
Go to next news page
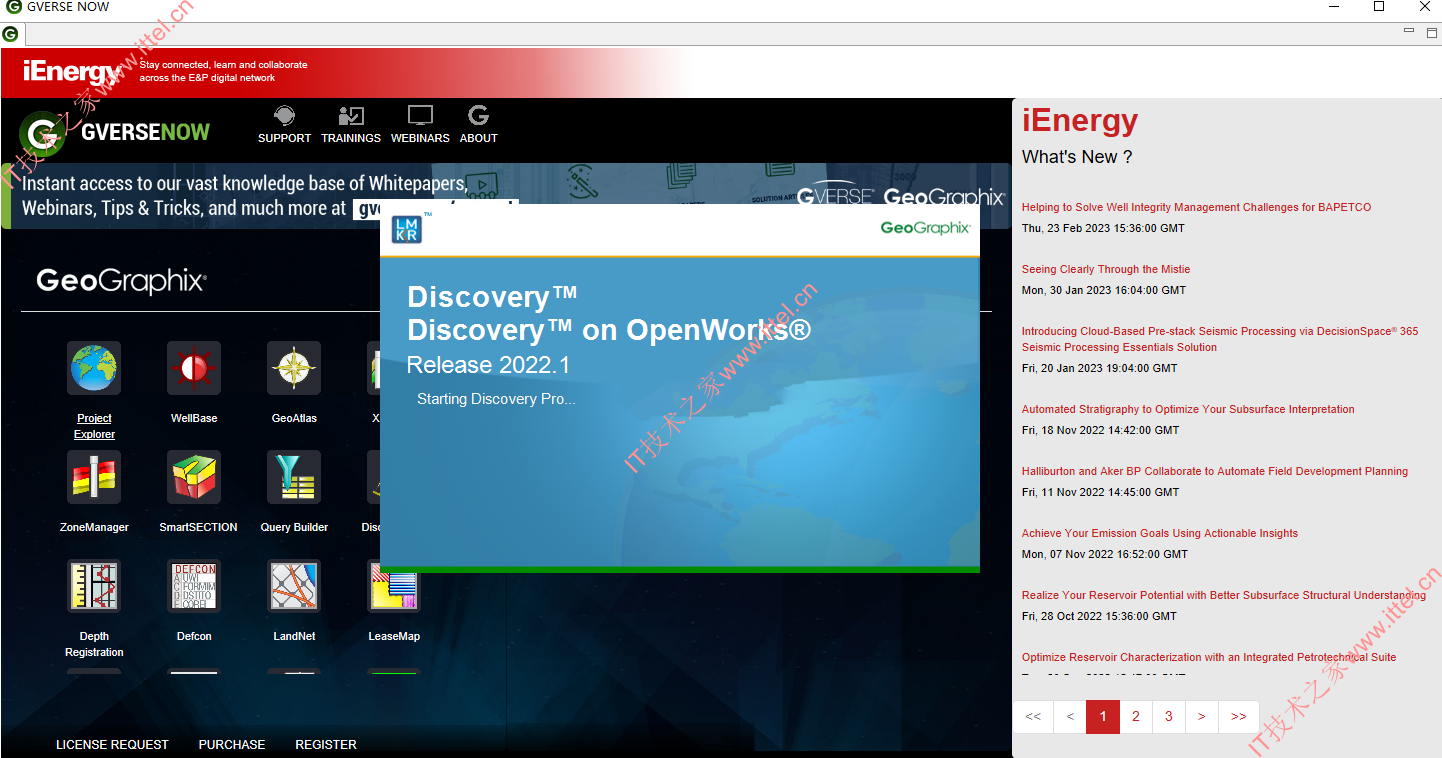click(1201, 717)
